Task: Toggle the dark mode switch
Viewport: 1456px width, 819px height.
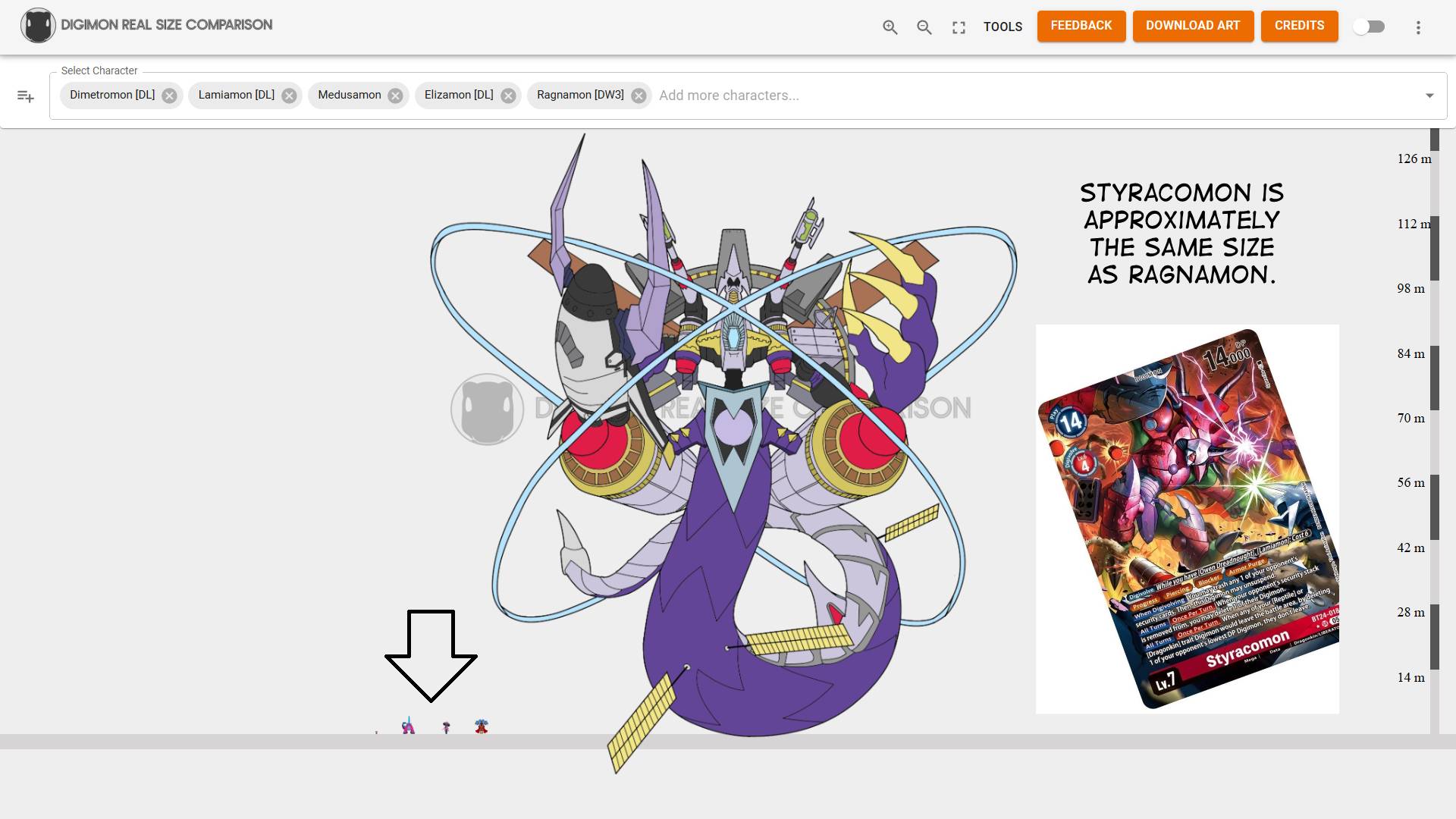Action: click(x=1369, y=27)
